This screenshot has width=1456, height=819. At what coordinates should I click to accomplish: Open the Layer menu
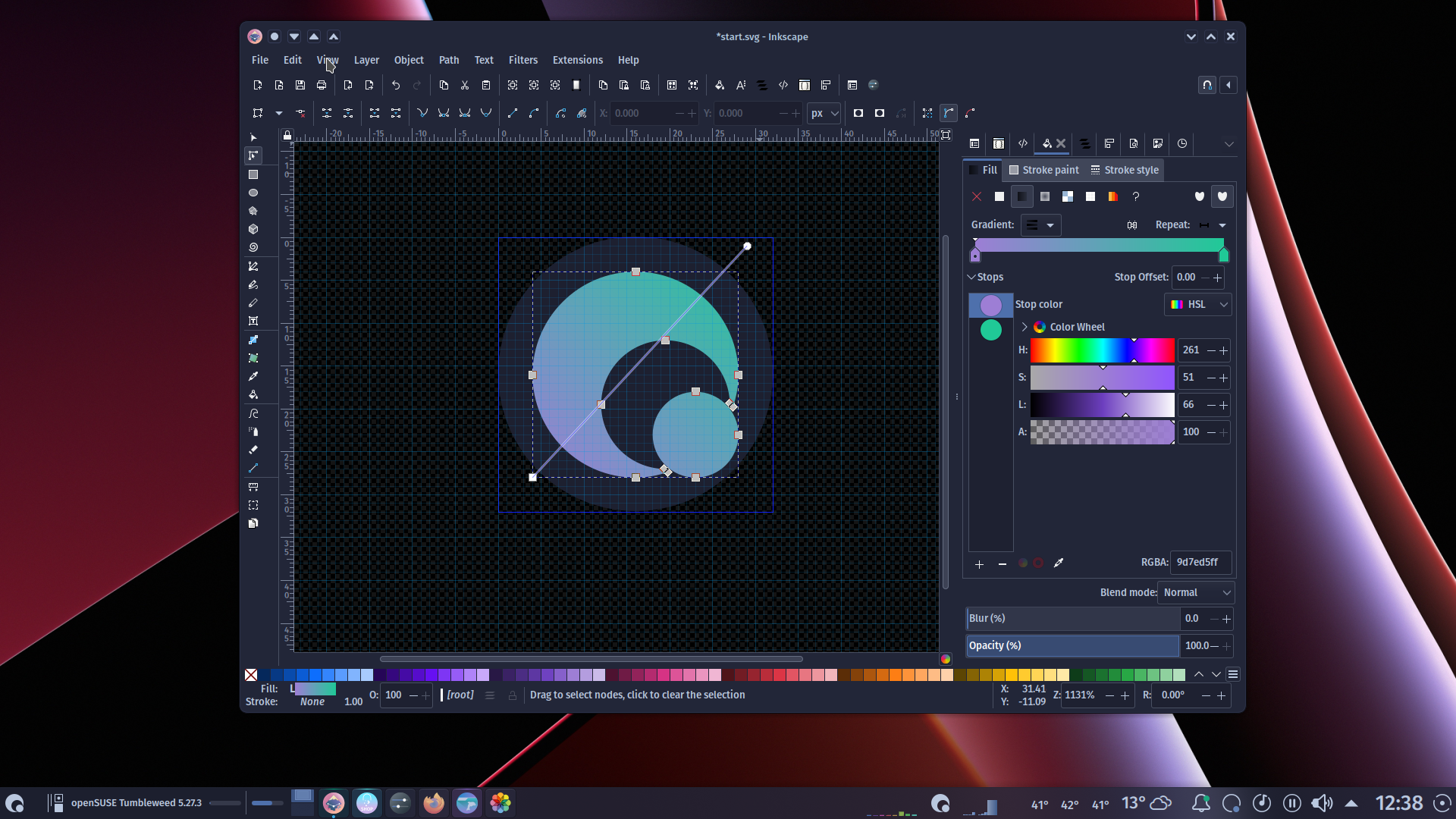(366, 60)
